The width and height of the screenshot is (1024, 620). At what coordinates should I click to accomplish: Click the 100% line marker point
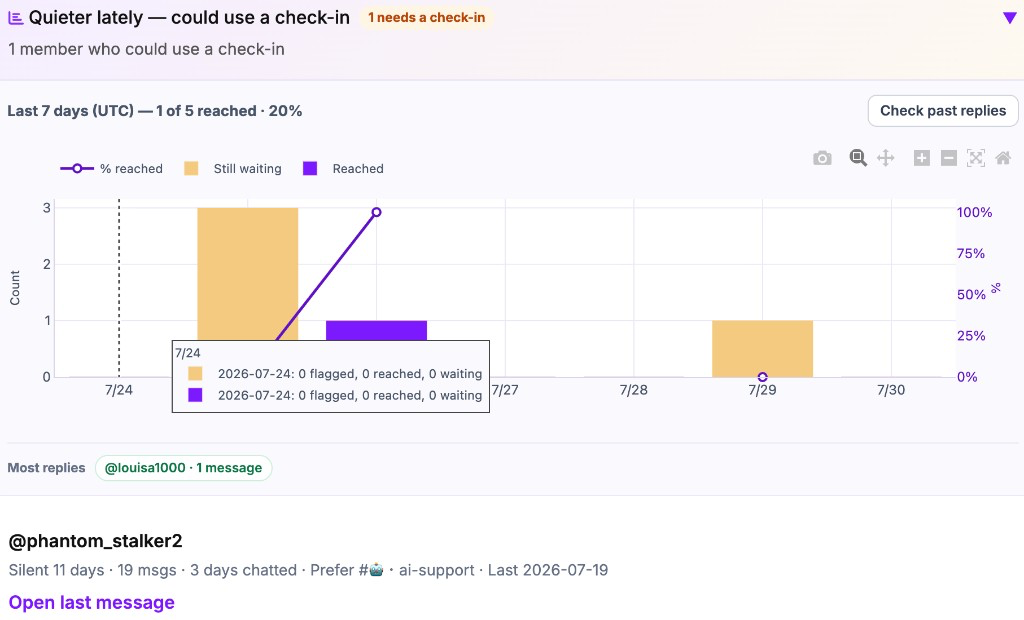tap(376, 212)
